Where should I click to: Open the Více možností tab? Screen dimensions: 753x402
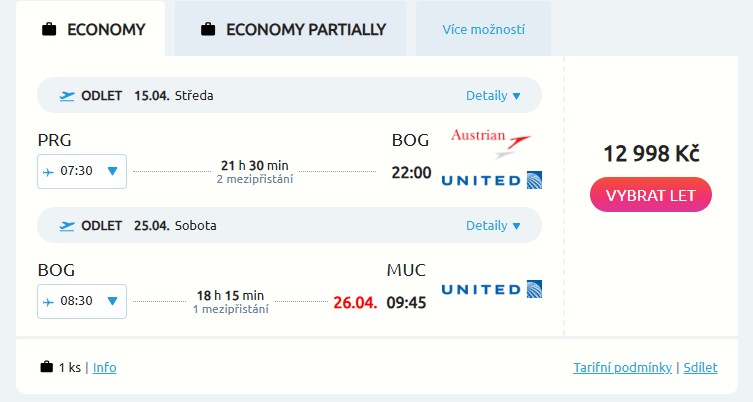[x=483, y=30]
